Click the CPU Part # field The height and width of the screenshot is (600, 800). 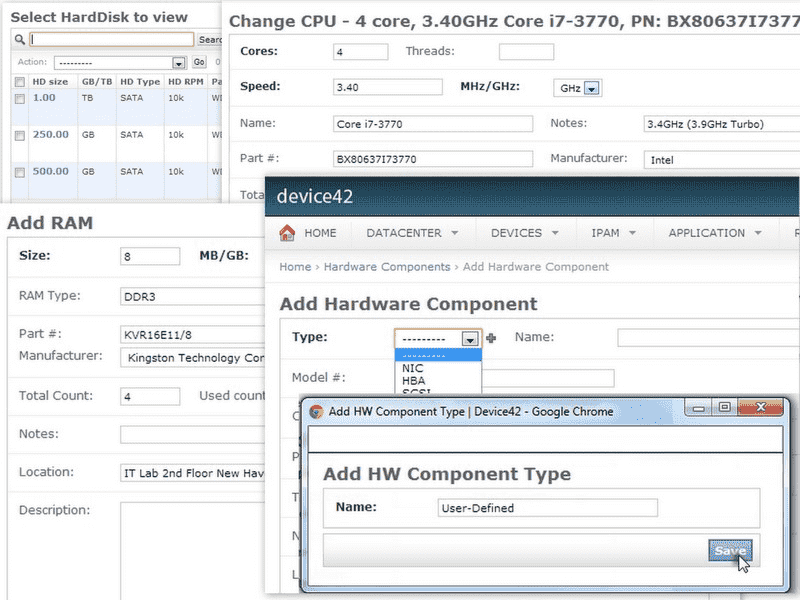coord(433,159)
